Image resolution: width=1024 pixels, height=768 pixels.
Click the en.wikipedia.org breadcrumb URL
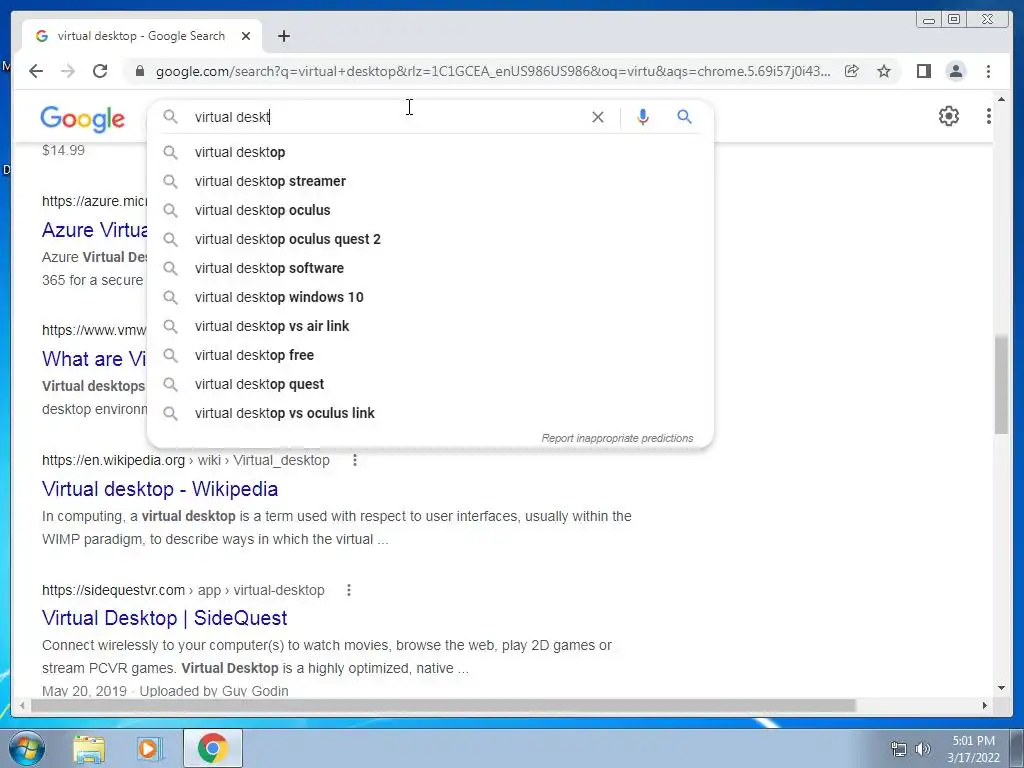(185, 460)
